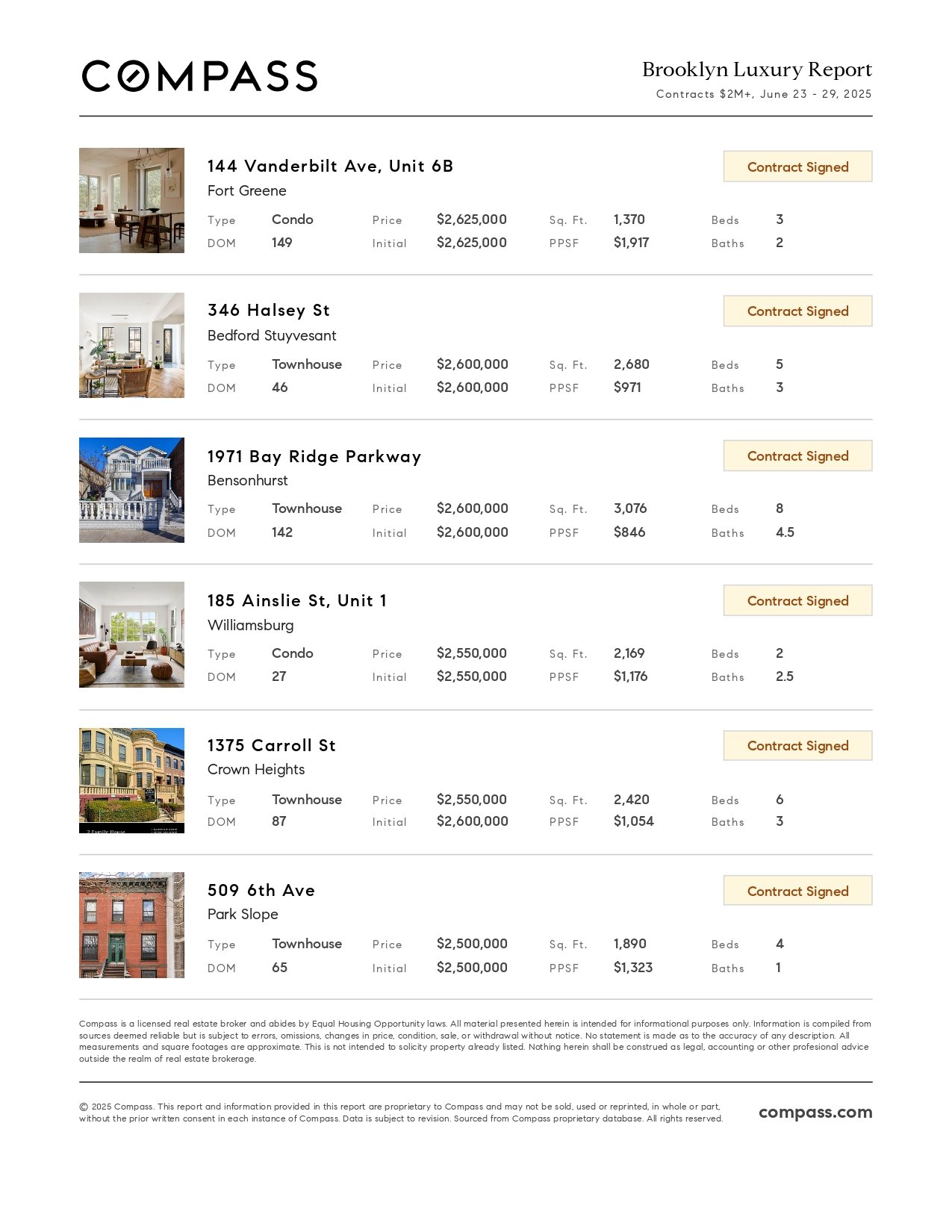952x1232 pixels.
Task: Select the 1375 Carroll St address heading
Action: pyautogui.click(x=272, y=745)
